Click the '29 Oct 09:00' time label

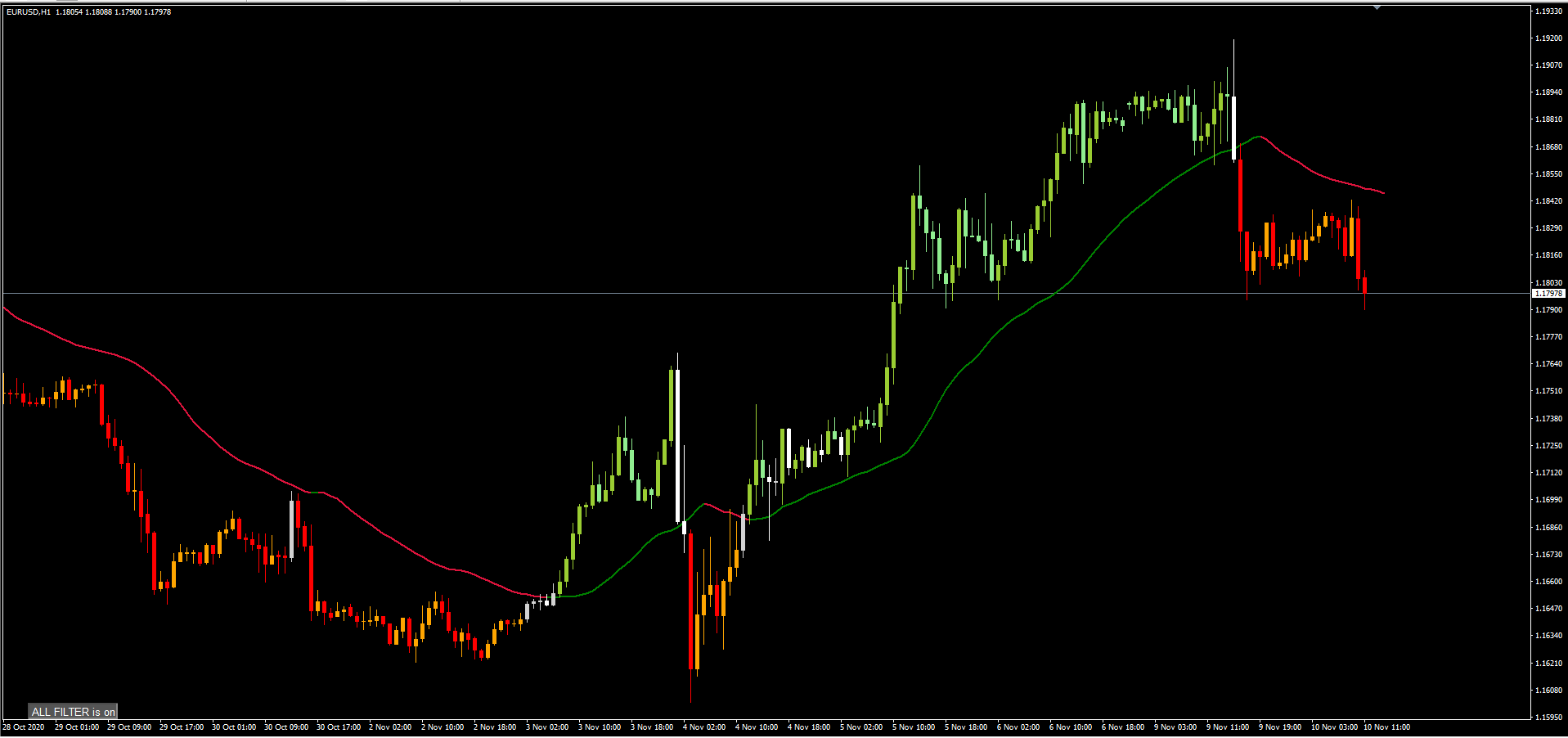point(129,727)
